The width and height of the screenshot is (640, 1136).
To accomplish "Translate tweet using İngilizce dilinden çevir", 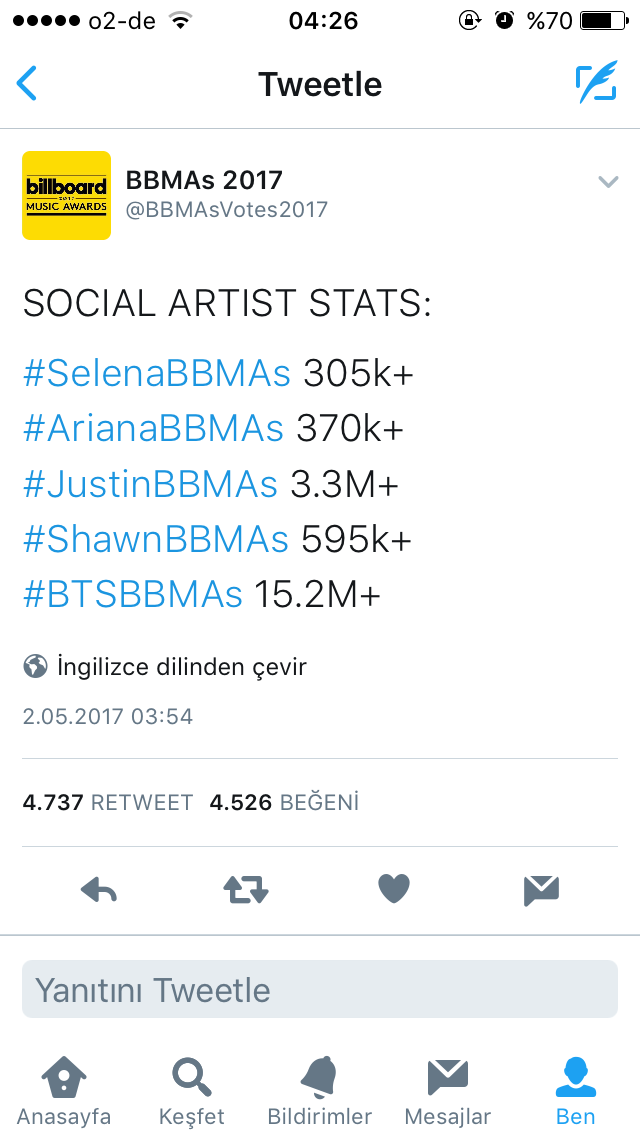I will pyautogui.click(x=180, y=666).
